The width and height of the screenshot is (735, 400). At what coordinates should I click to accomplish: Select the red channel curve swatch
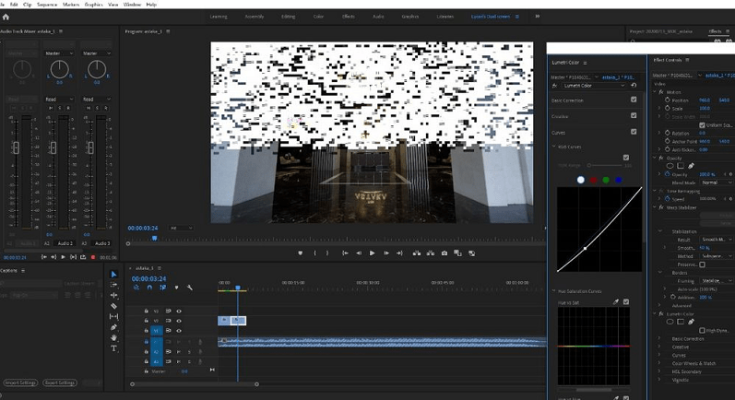click(x=592, y=180)
